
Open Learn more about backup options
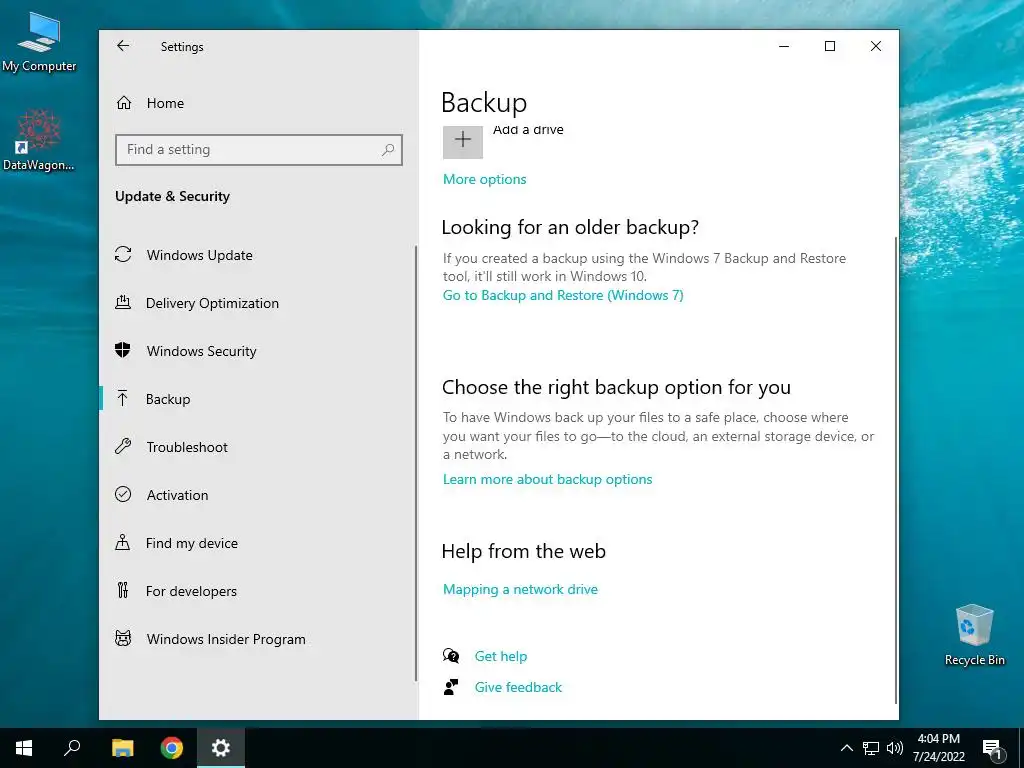coord(547,479)
